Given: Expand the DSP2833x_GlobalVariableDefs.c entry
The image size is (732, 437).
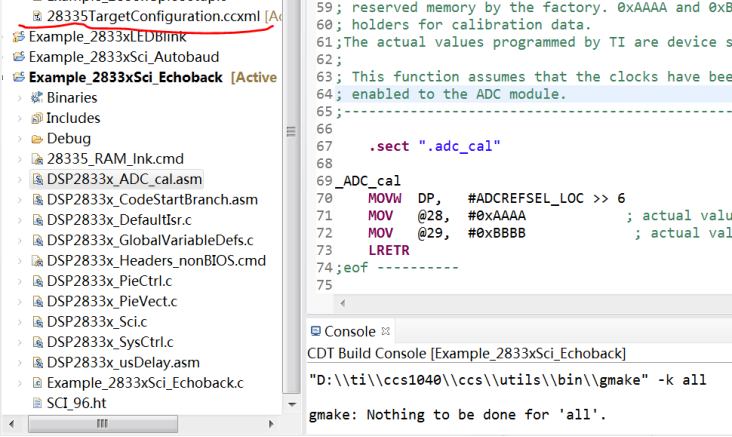Looking at the screenshot, I should (20, 240).
